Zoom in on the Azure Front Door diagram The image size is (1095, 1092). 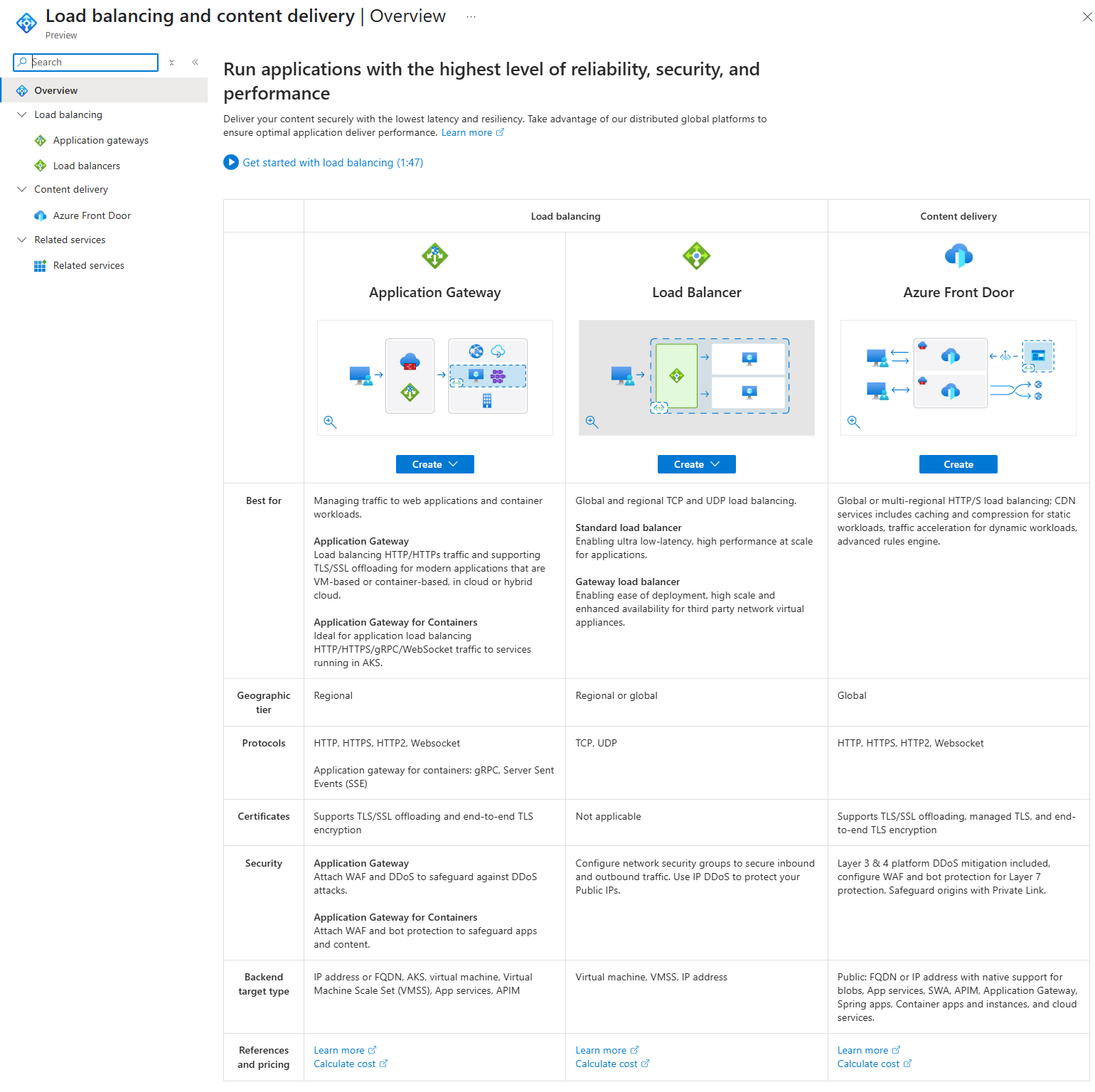pyautogui.click(x=854, y=422)
